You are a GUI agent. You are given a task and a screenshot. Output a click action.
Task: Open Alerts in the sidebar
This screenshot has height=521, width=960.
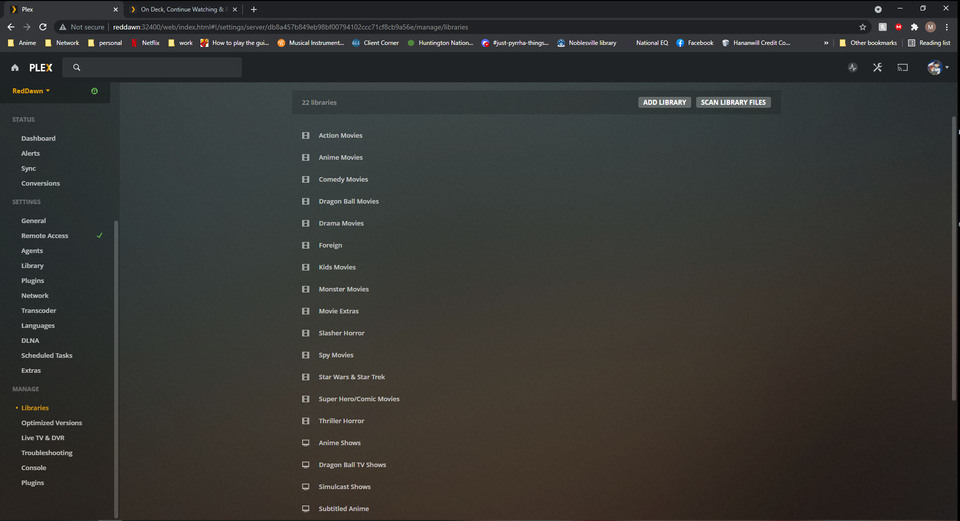tap(30, 154)
